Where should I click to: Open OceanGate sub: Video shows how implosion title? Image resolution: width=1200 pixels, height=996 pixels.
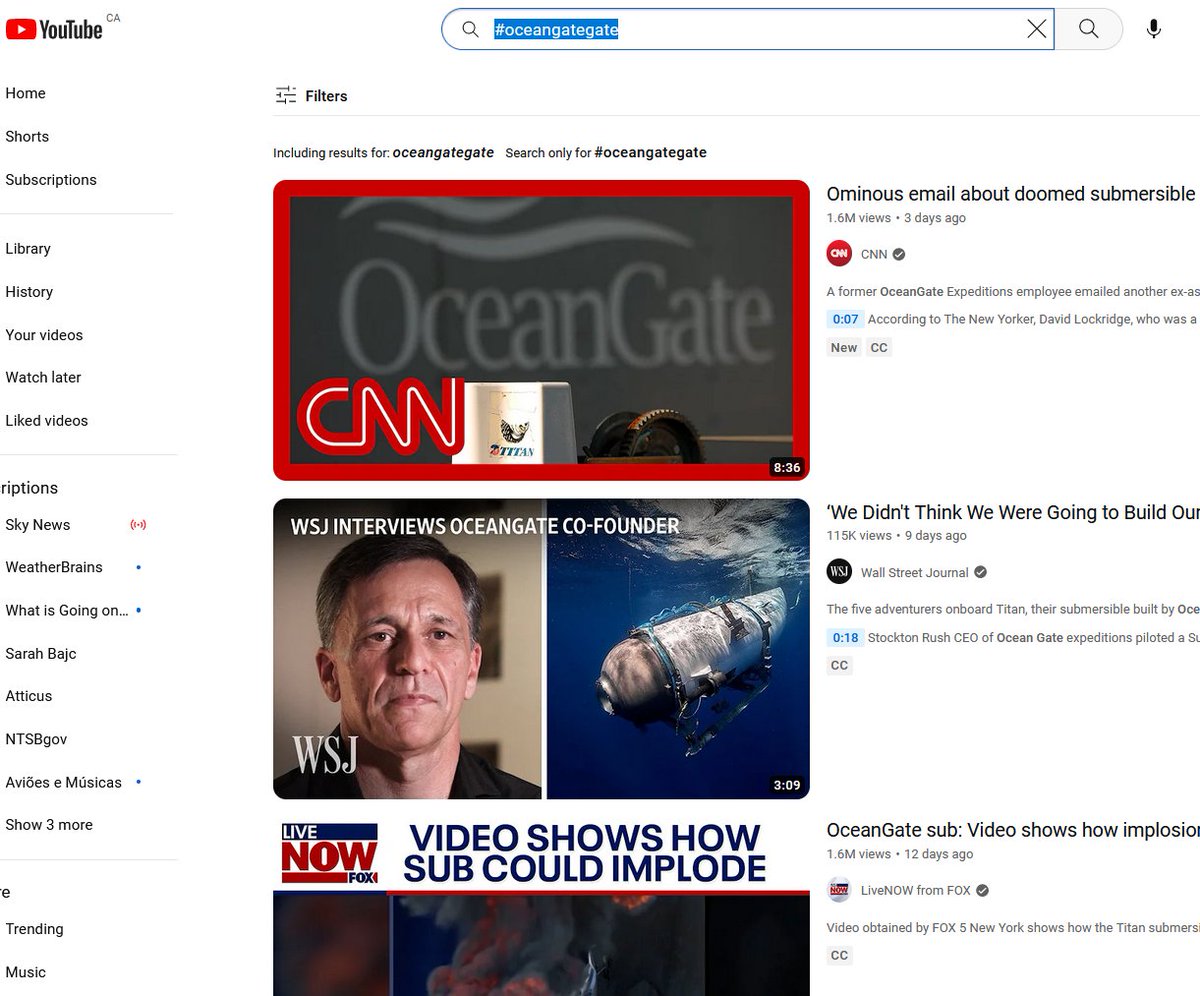tap(1013, 830)
